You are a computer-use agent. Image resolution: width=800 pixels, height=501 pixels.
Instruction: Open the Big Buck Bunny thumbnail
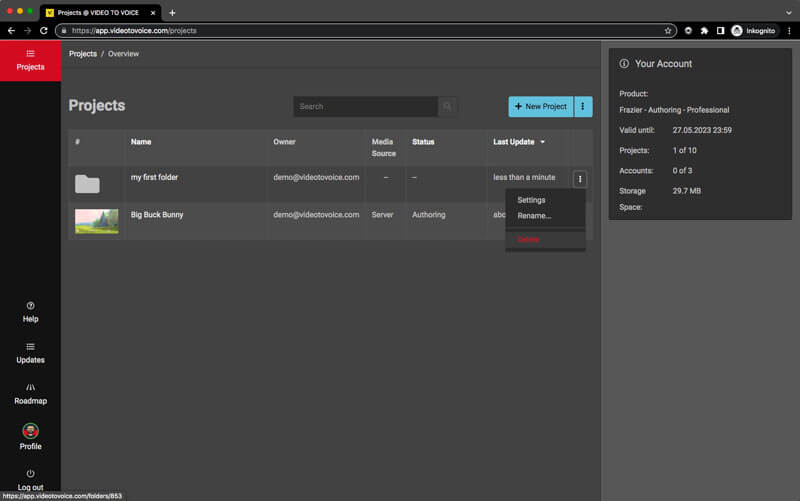pyautogui.click(x=96, y=221)
